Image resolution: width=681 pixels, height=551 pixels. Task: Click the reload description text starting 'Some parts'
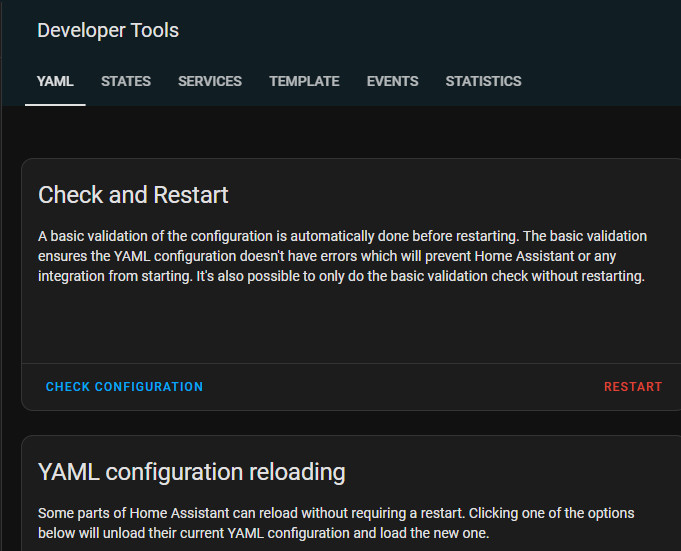pyautogui.click(x=335, y=523)
